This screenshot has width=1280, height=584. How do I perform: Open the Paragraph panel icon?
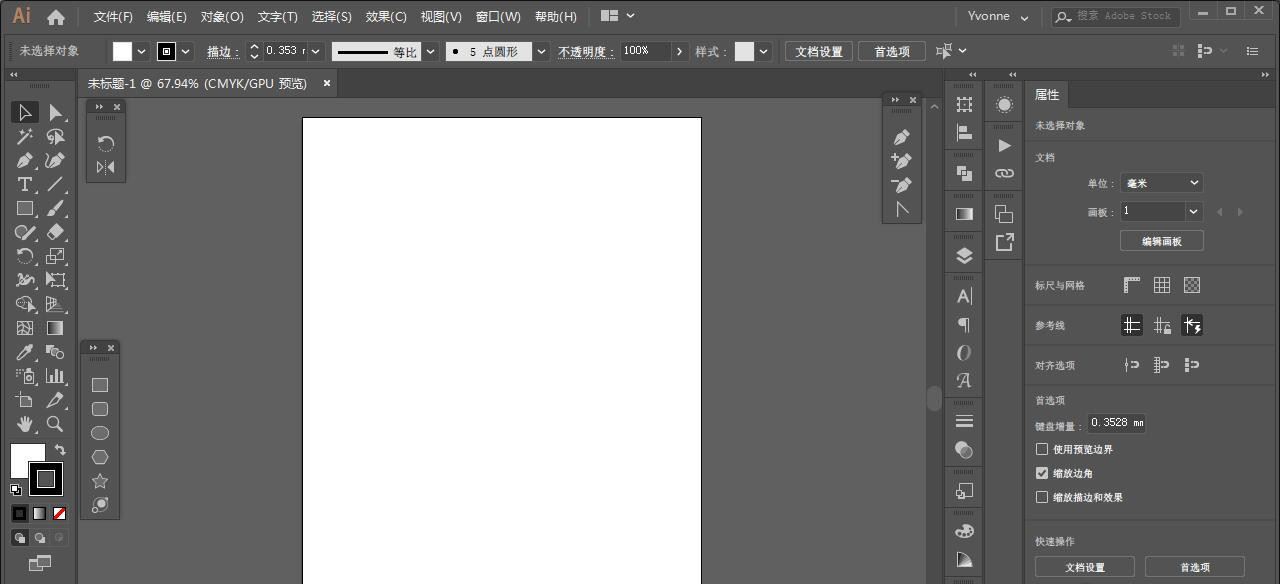(x=963, y=324)
